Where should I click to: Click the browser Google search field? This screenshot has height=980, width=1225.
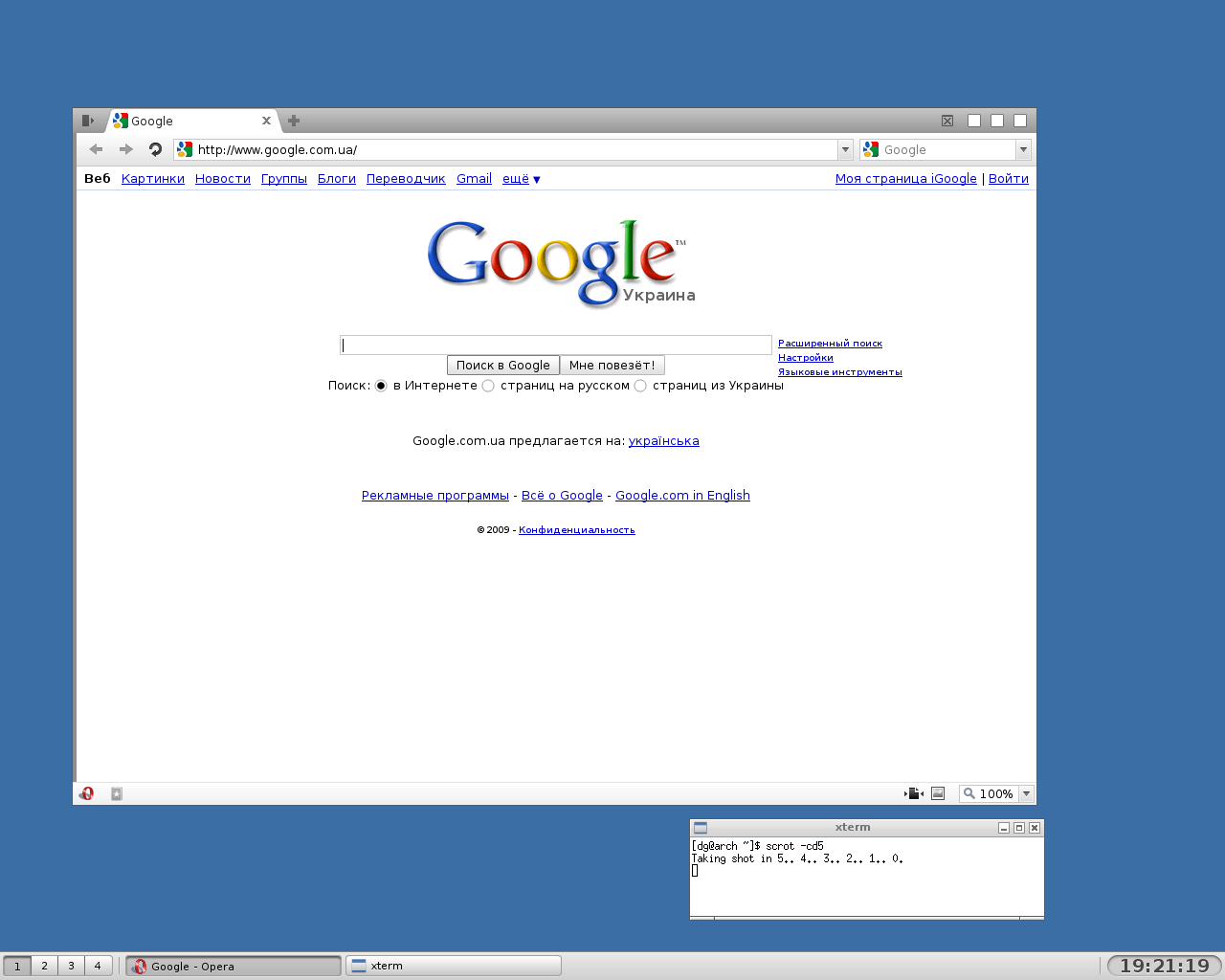(x=947, y=149)
